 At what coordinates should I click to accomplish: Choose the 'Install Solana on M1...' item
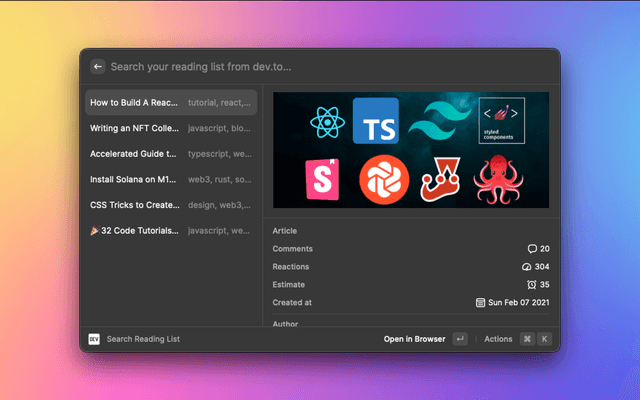(x=170, y=179)
